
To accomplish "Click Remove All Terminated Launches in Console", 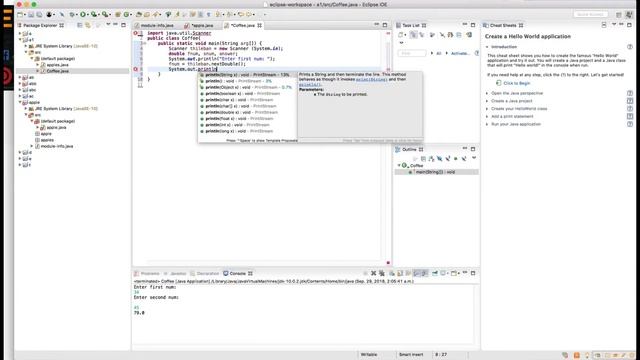I will tap(382, 273).
